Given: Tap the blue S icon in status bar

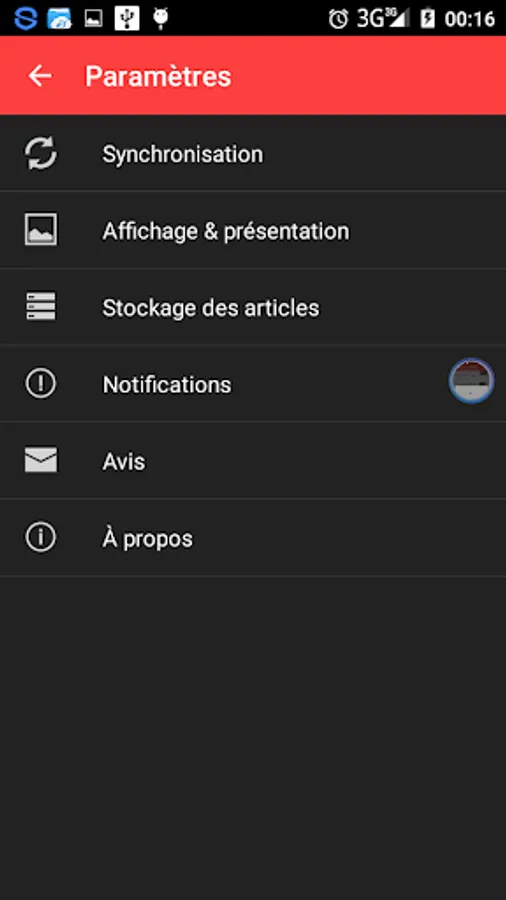Looking at the screenshot, I should point(26,18).
